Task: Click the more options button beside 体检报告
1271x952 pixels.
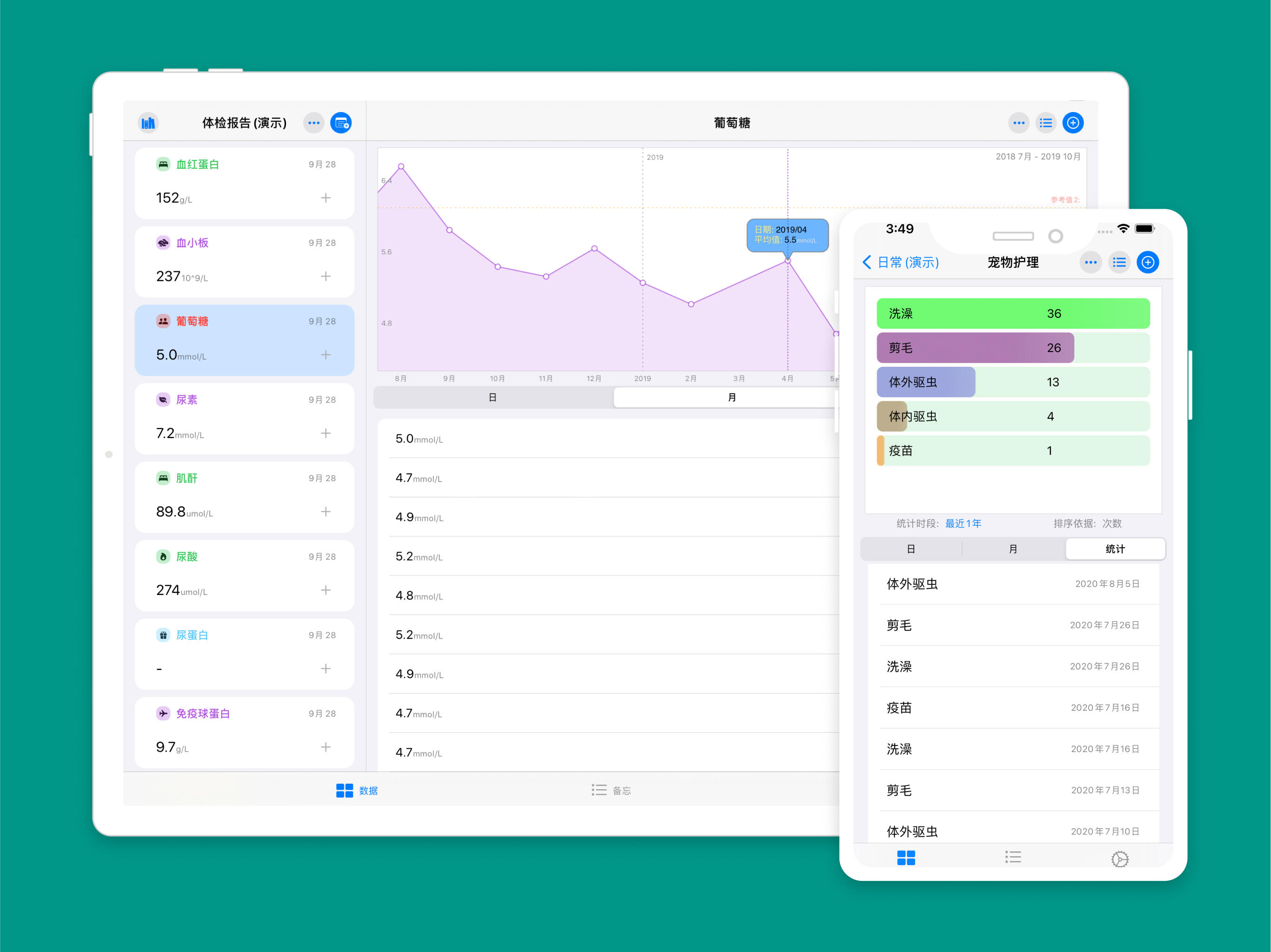Action: [x=313, y=123]
